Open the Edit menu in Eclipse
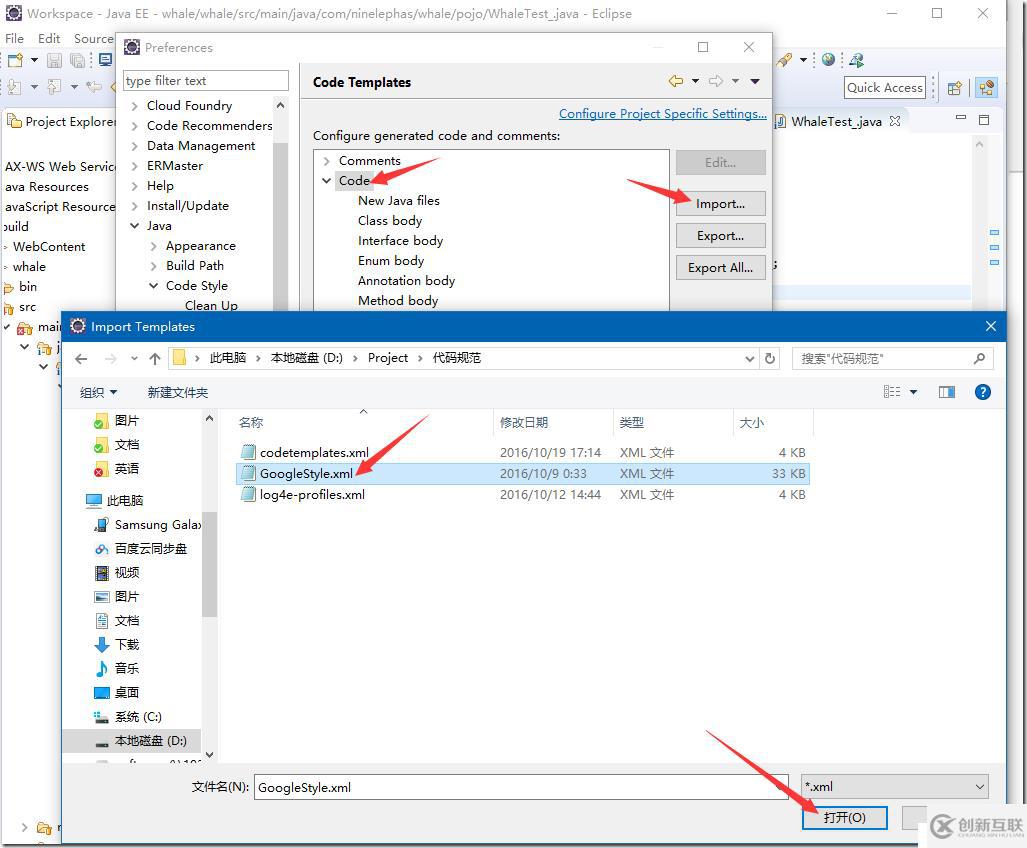 pyautogui.click(x=49, y=39)
